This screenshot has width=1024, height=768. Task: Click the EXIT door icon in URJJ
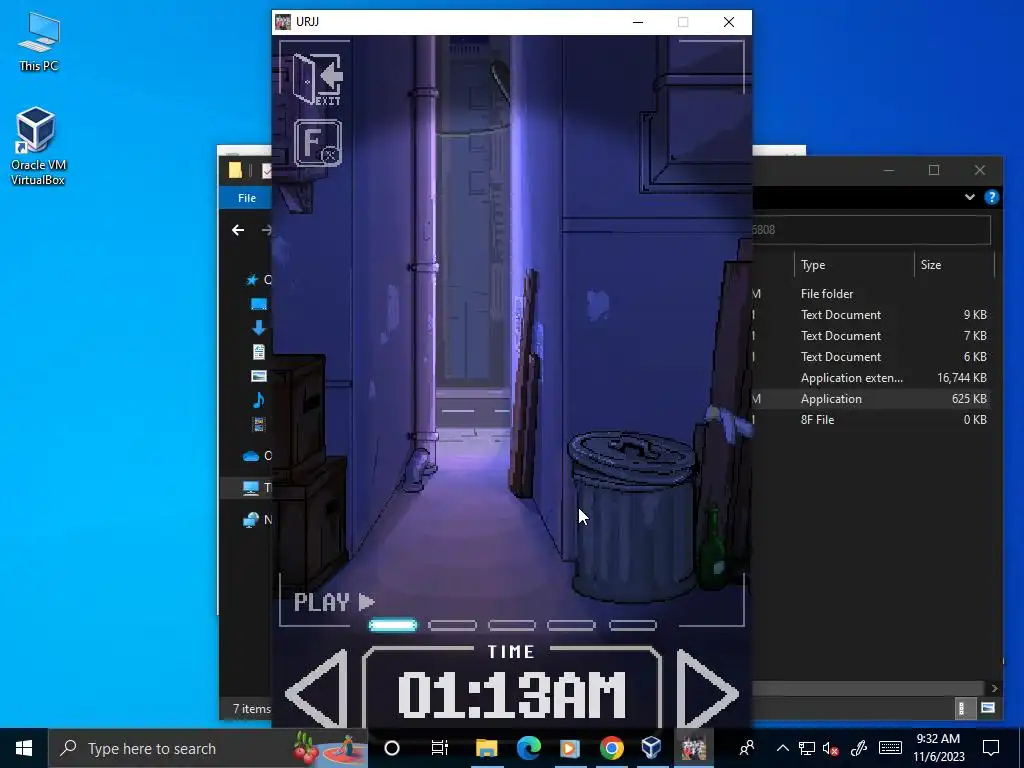318,79
